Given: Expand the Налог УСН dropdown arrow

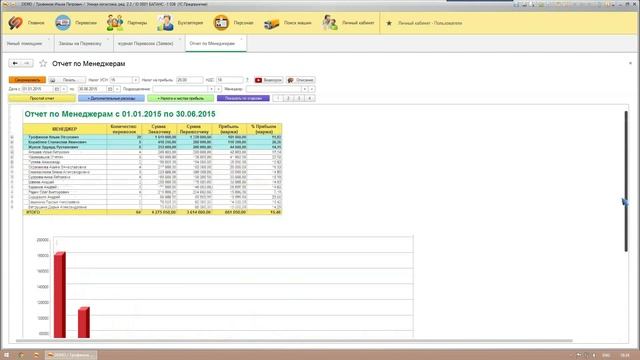Looking at the screenshot, I should (136, 80).
